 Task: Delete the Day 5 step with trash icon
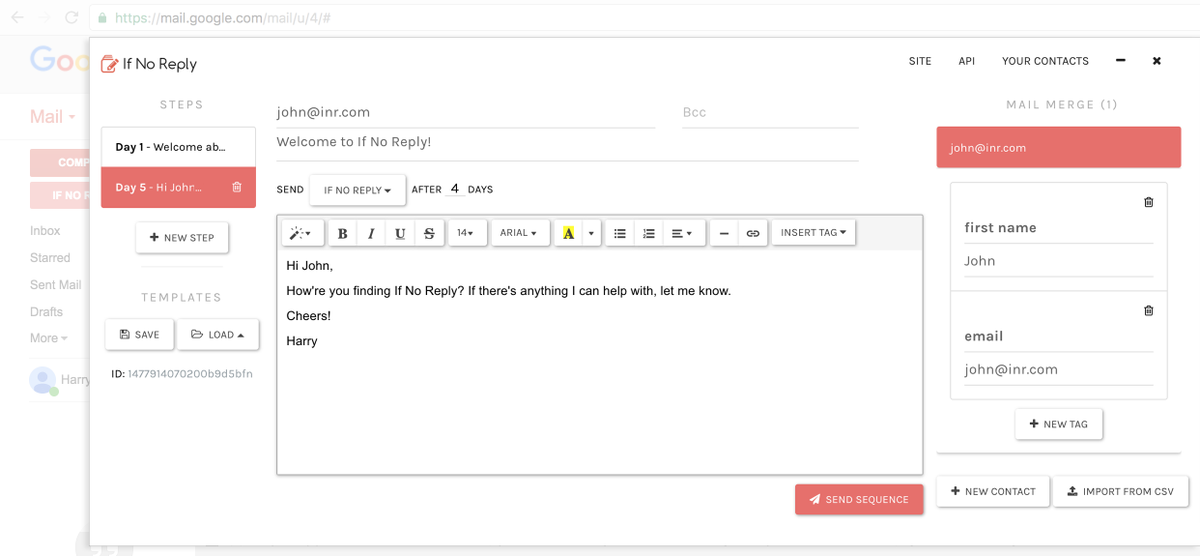pos(236,187)
